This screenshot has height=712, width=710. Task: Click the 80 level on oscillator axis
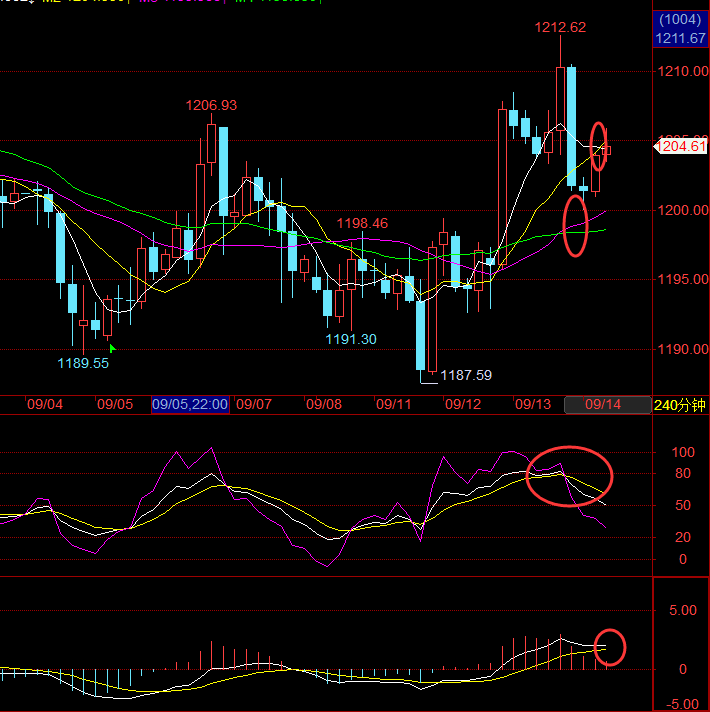[683, 474]
